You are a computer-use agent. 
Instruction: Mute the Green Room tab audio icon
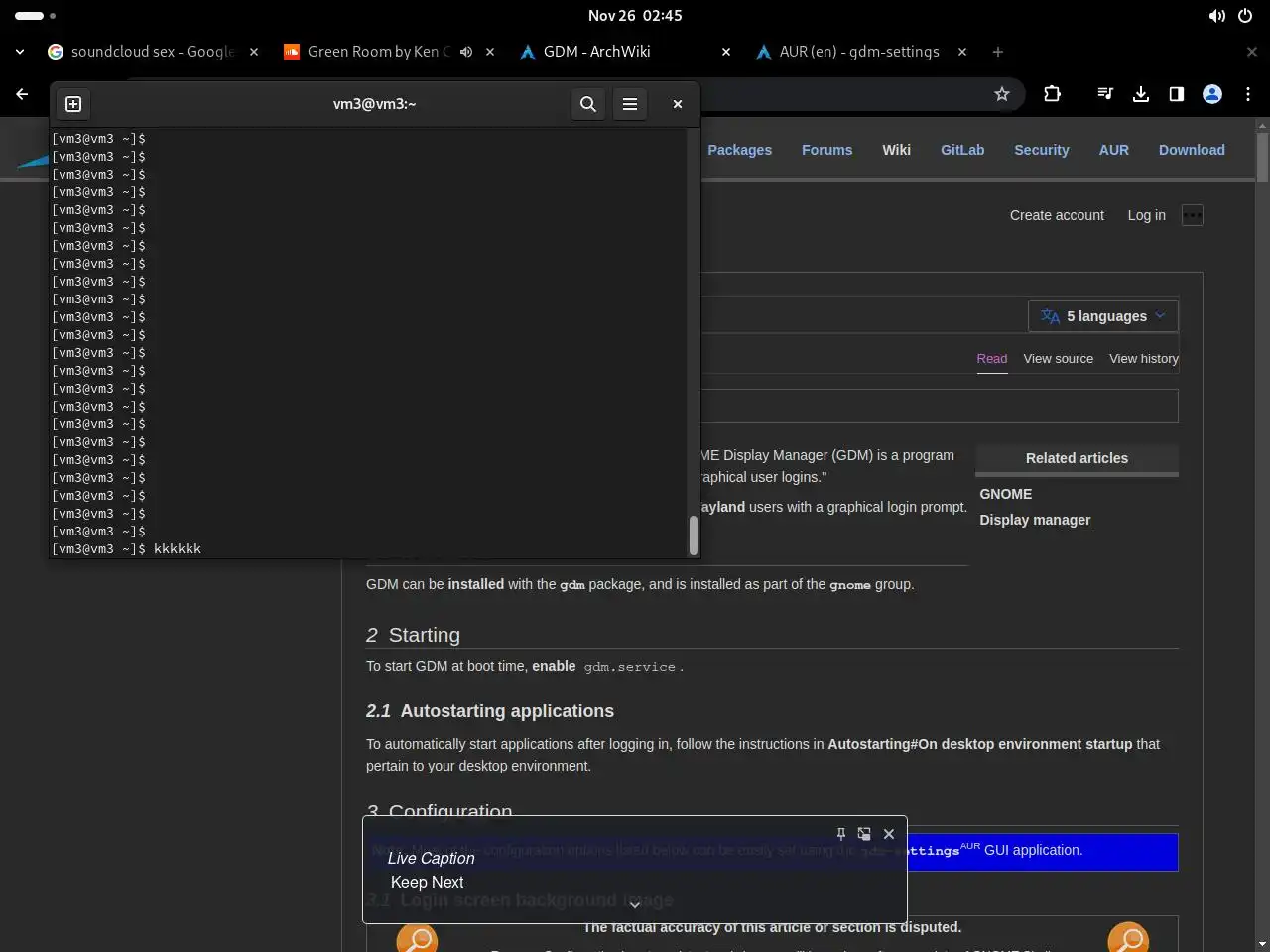pos(466,52)
